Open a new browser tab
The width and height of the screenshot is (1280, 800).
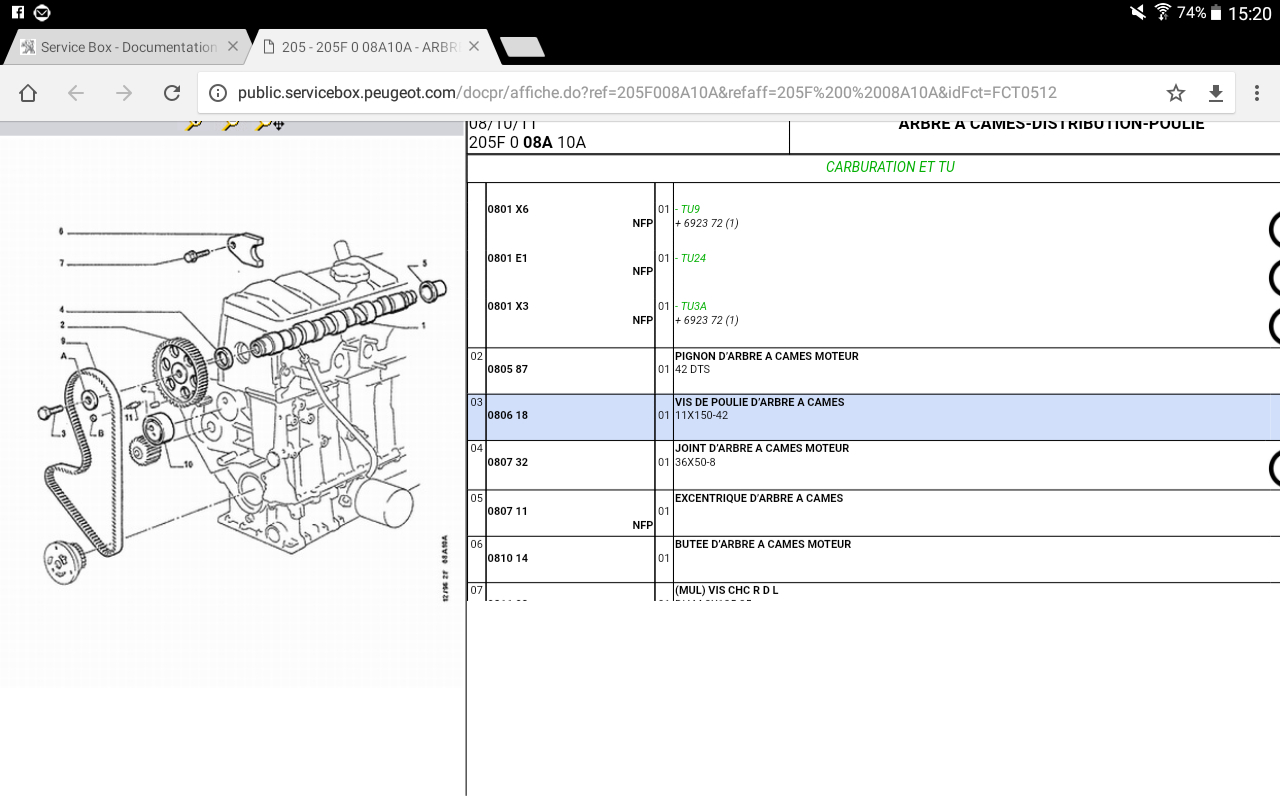point(521,47)
